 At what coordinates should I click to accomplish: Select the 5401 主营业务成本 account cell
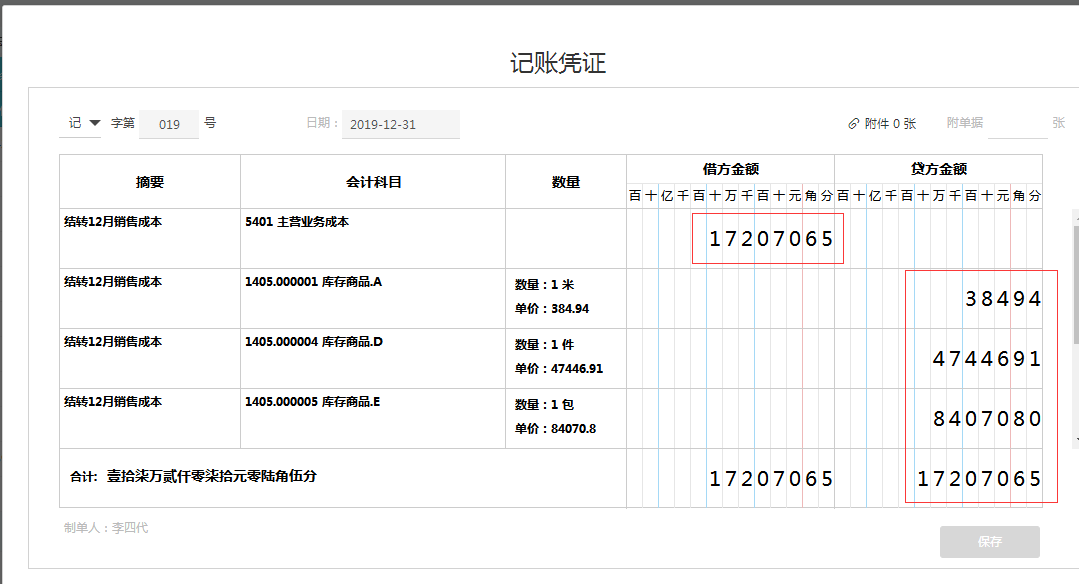click(x=373, y=239)
